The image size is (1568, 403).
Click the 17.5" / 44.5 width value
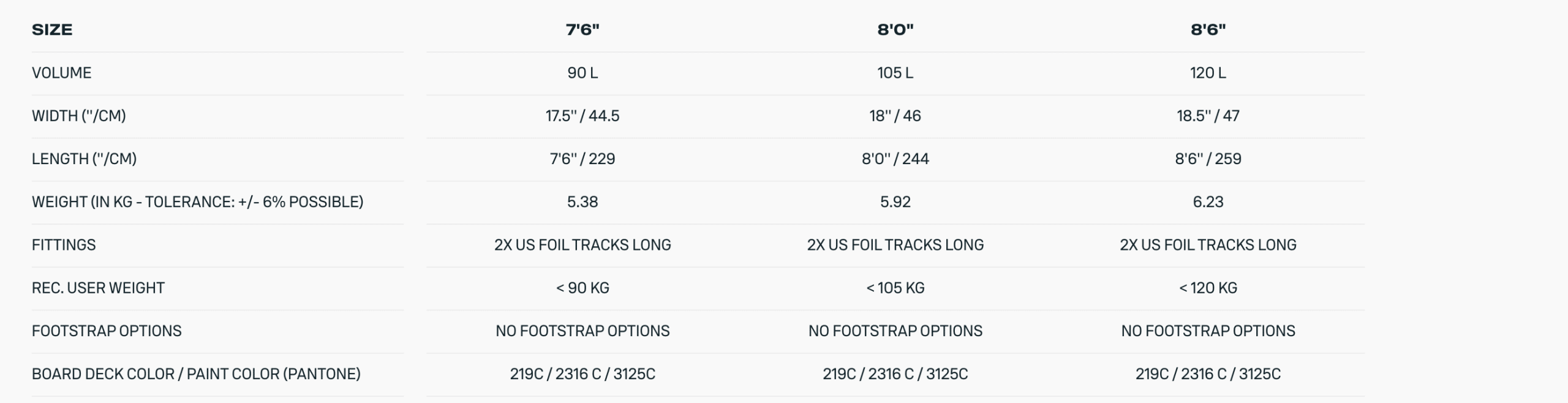582,116
